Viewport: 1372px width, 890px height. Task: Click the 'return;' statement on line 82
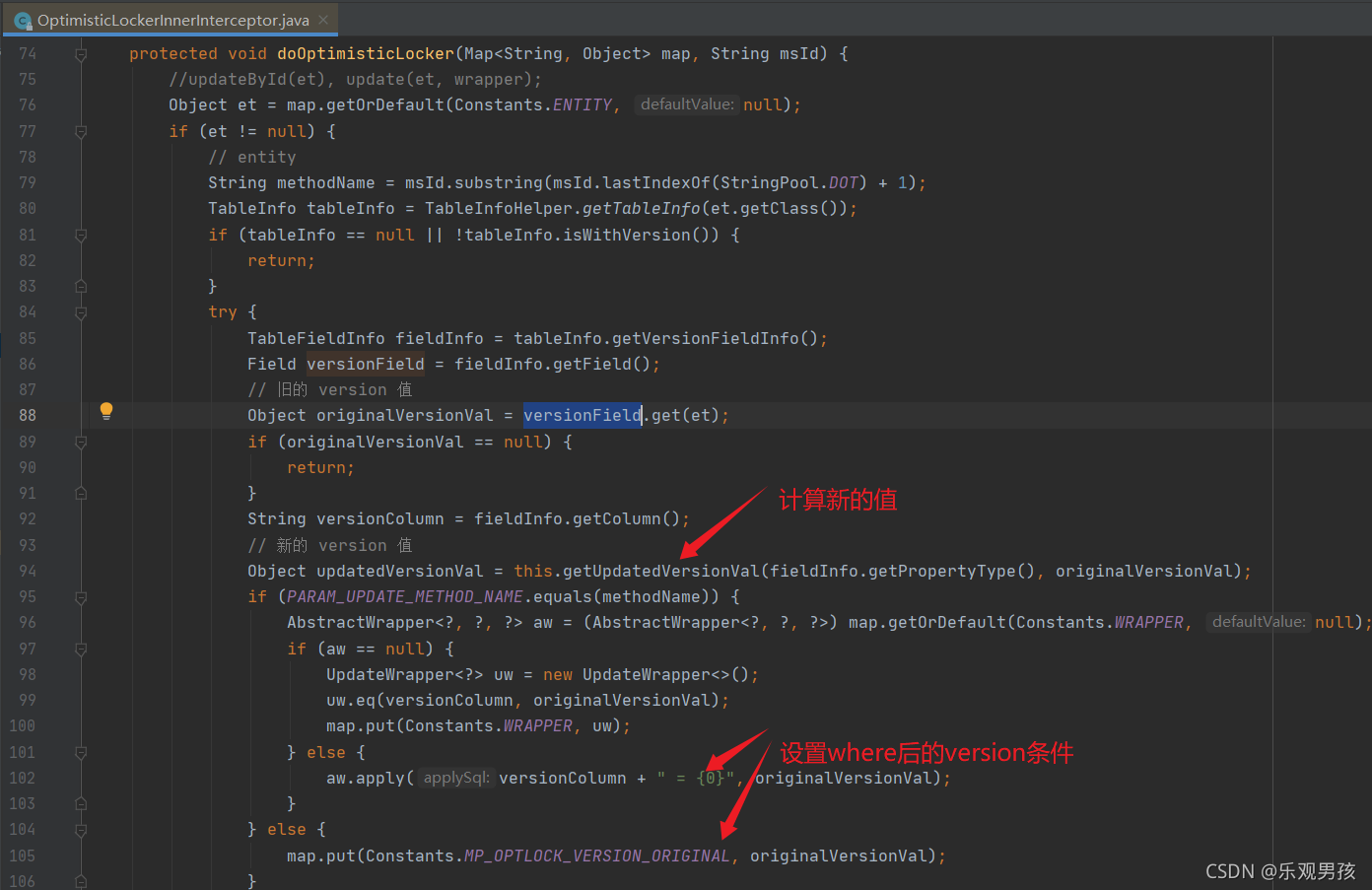[281, 260]
